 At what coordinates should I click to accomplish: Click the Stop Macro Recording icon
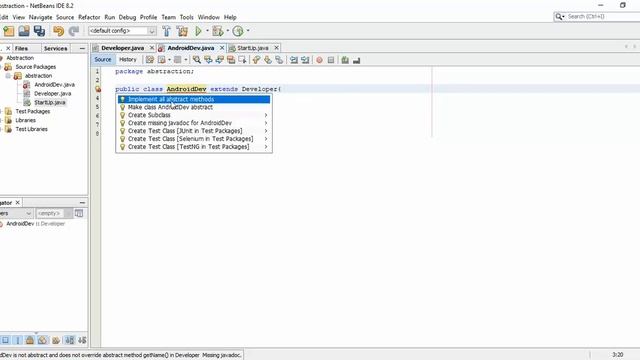coord(331,60)
